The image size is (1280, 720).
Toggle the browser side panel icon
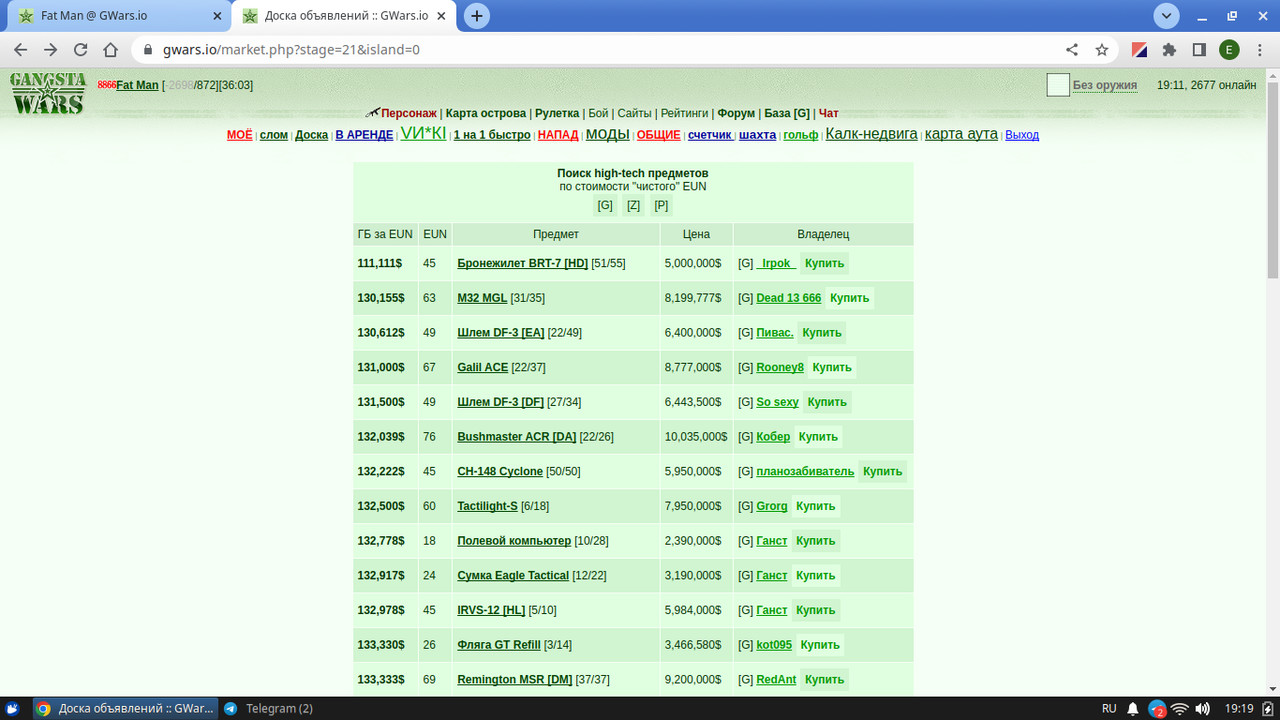[1199, 49]
